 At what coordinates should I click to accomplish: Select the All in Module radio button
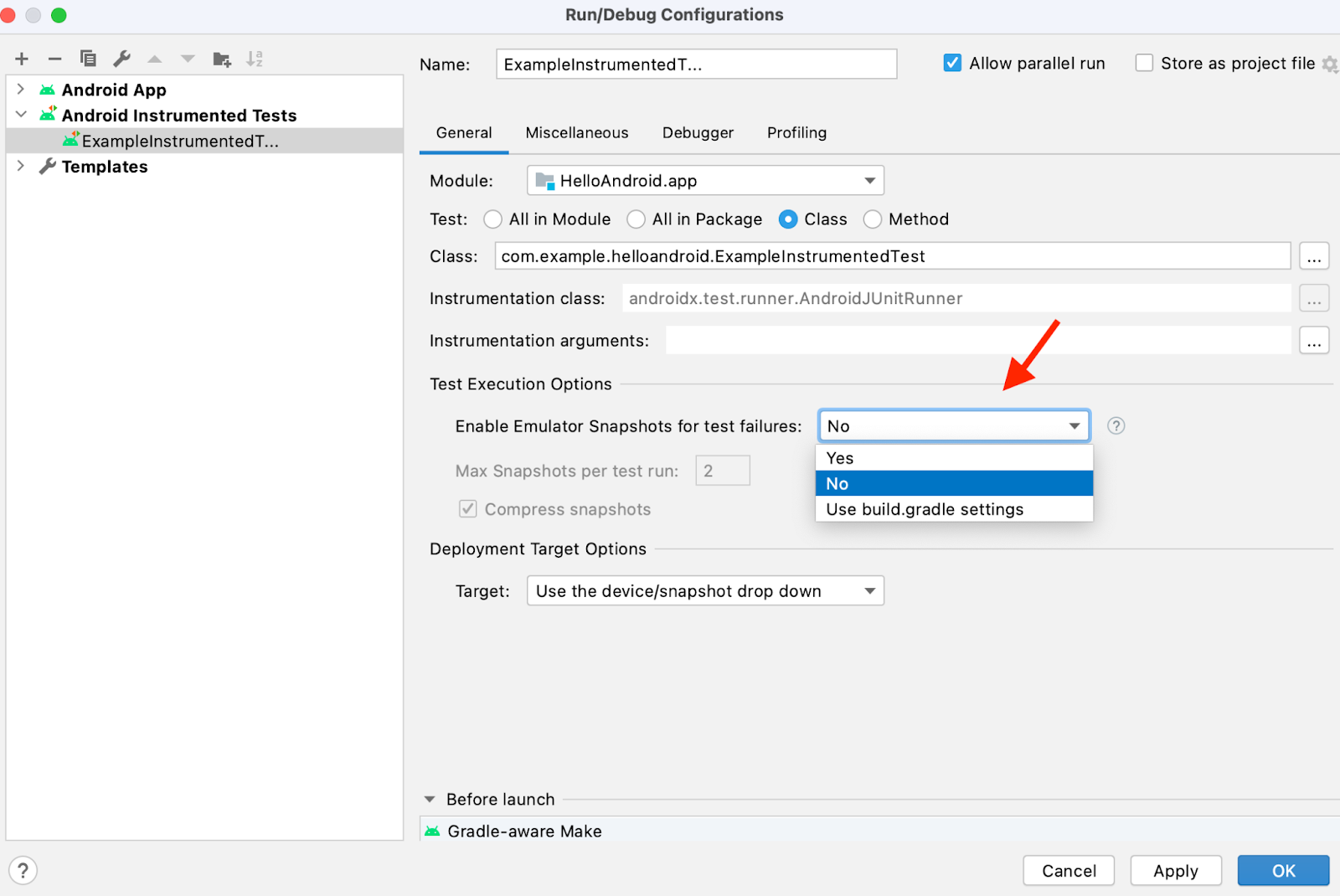tap(492, 219)
